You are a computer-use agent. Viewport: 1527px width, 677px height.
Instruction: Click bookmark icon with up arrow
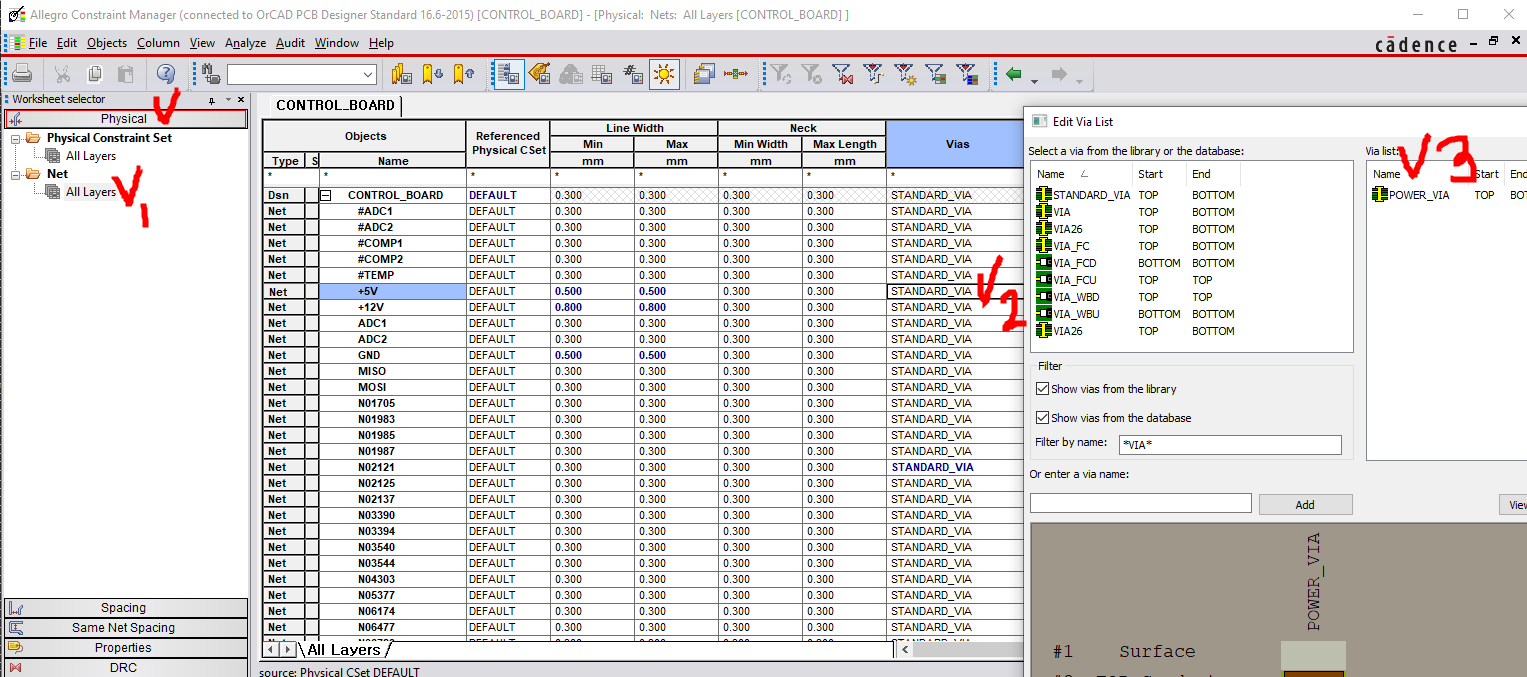click(463, 74)
